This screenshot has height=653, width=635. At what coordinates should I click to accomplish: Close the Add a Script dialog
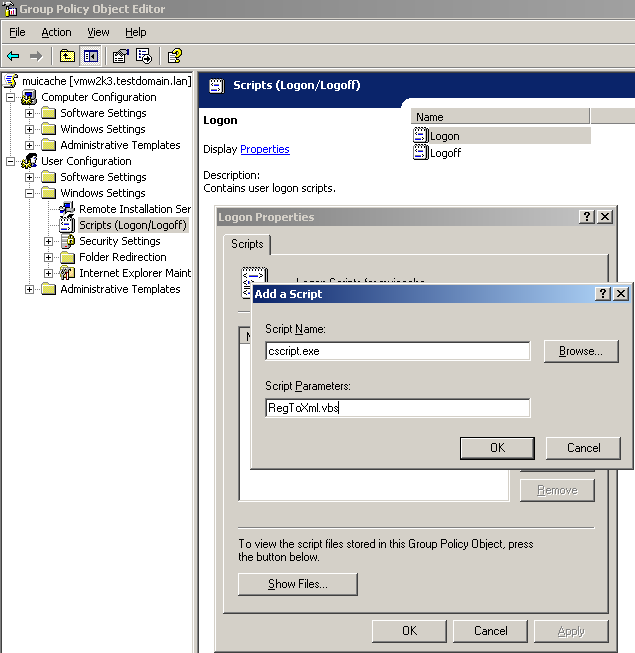pyautogui.click(x=621, y=294)
